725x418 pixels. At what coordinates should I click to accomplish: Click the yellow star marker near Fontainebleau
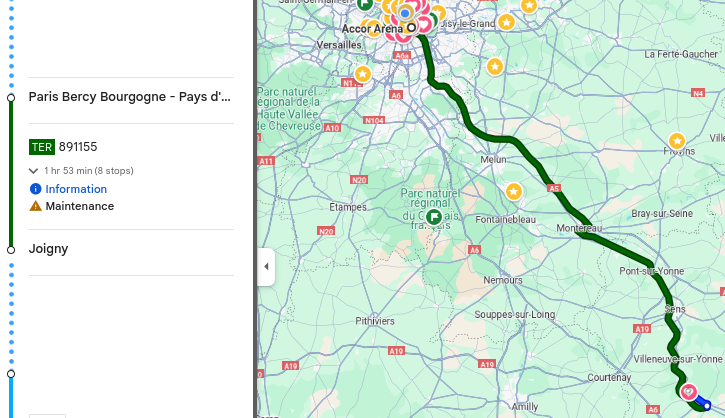tap(513, 190)
